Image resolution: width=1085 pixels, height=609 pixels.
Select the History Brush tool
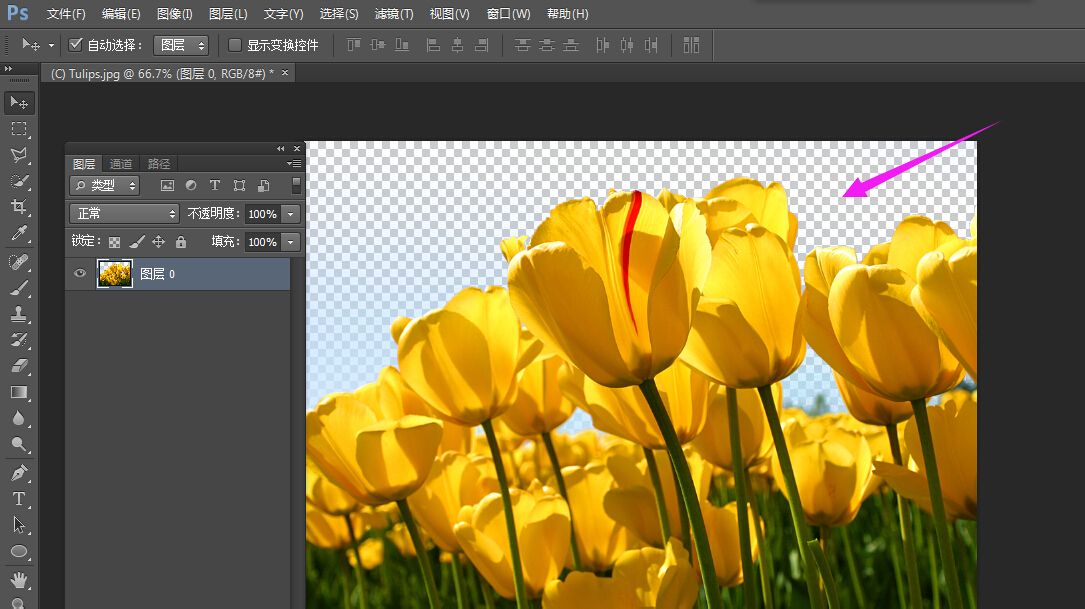point(19,340)
